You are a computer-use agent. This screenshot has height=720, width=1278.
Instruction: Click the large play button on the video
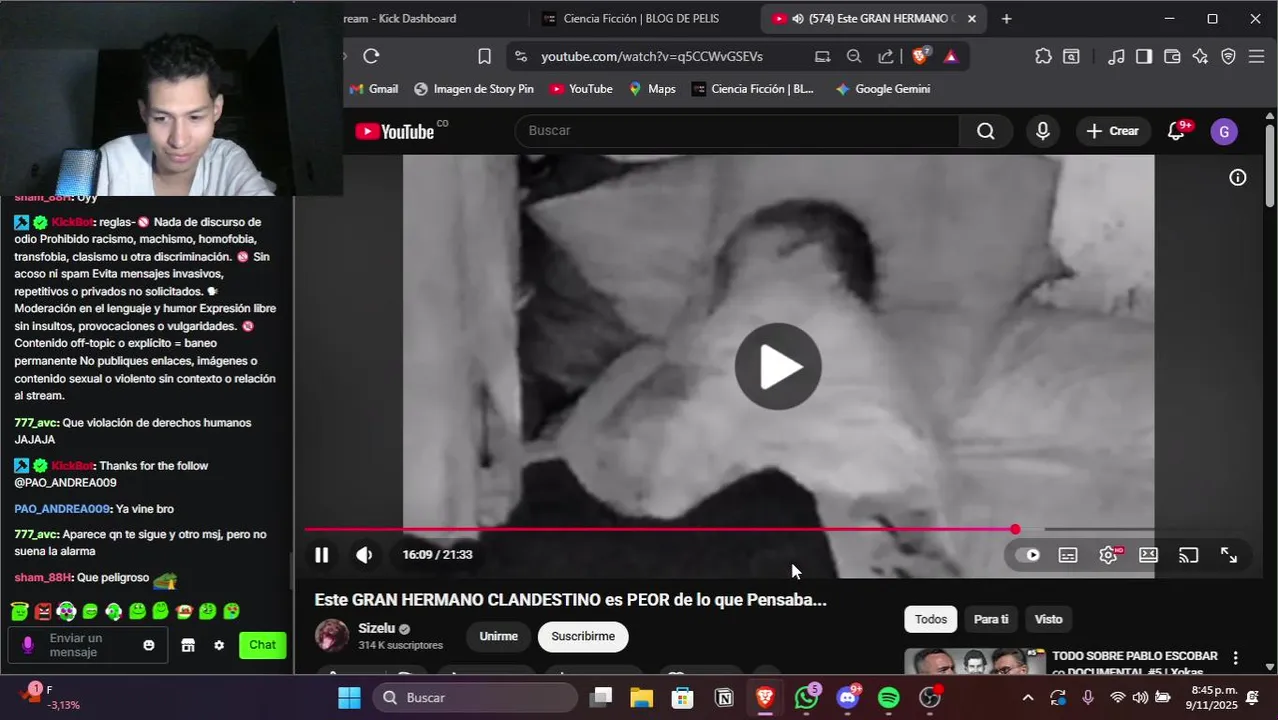click(x=778, y=367)
